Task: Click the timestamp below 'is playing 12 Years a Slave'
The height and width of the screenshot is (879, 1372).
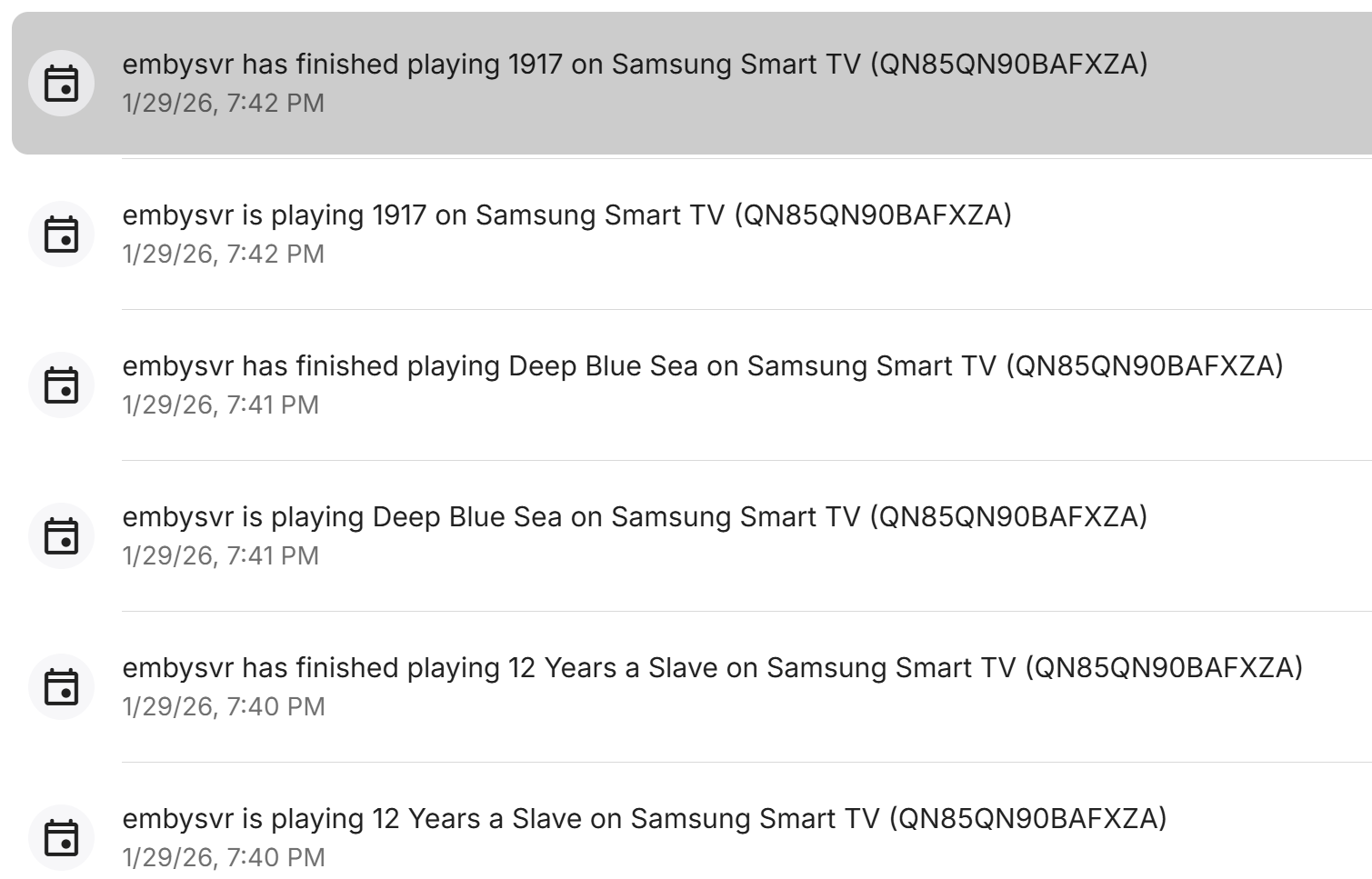Action: pos(224,858)
